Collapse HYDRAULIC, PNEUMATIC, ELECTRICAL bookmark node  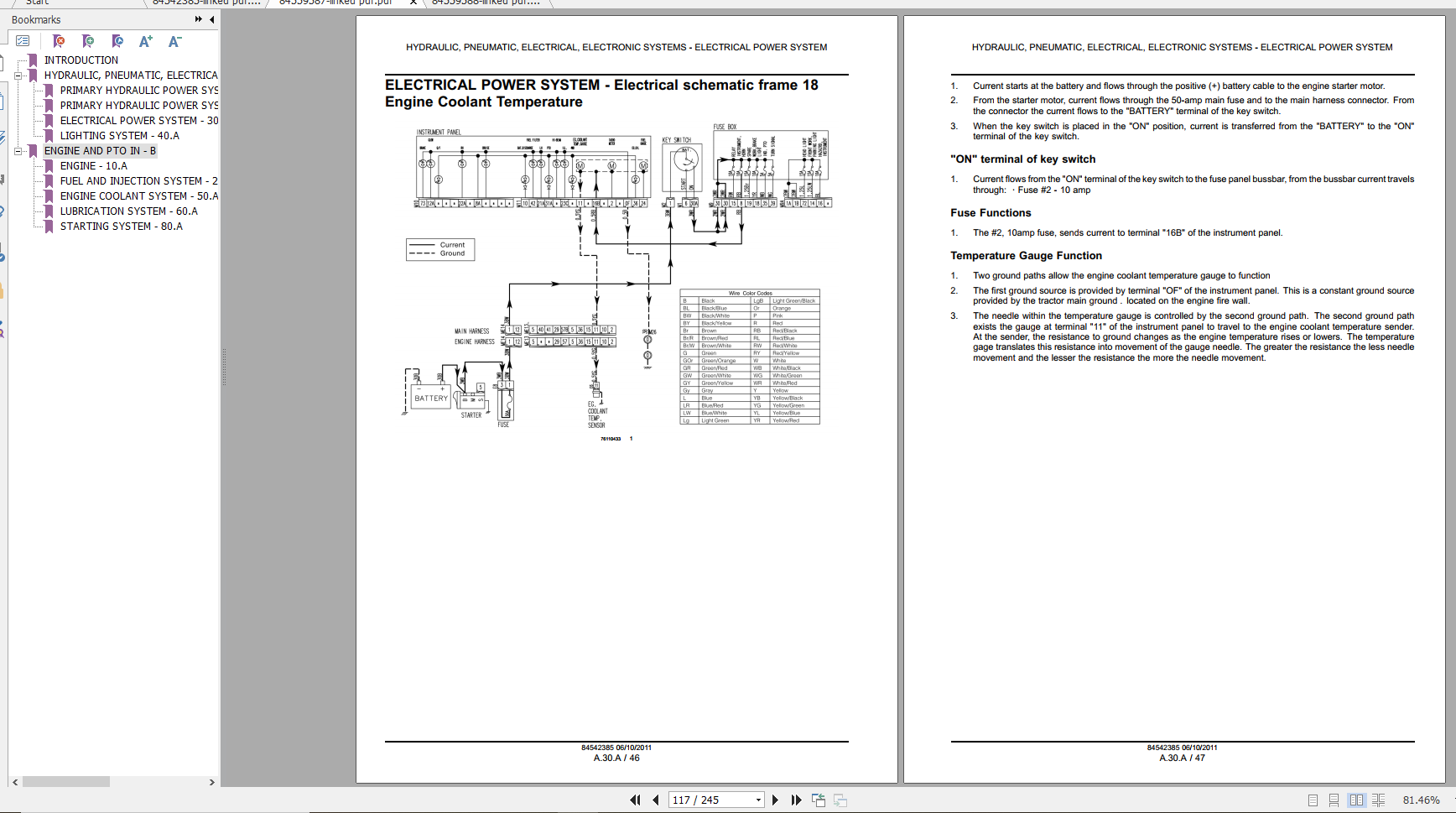pyautogui.click(x=18, y=76)
